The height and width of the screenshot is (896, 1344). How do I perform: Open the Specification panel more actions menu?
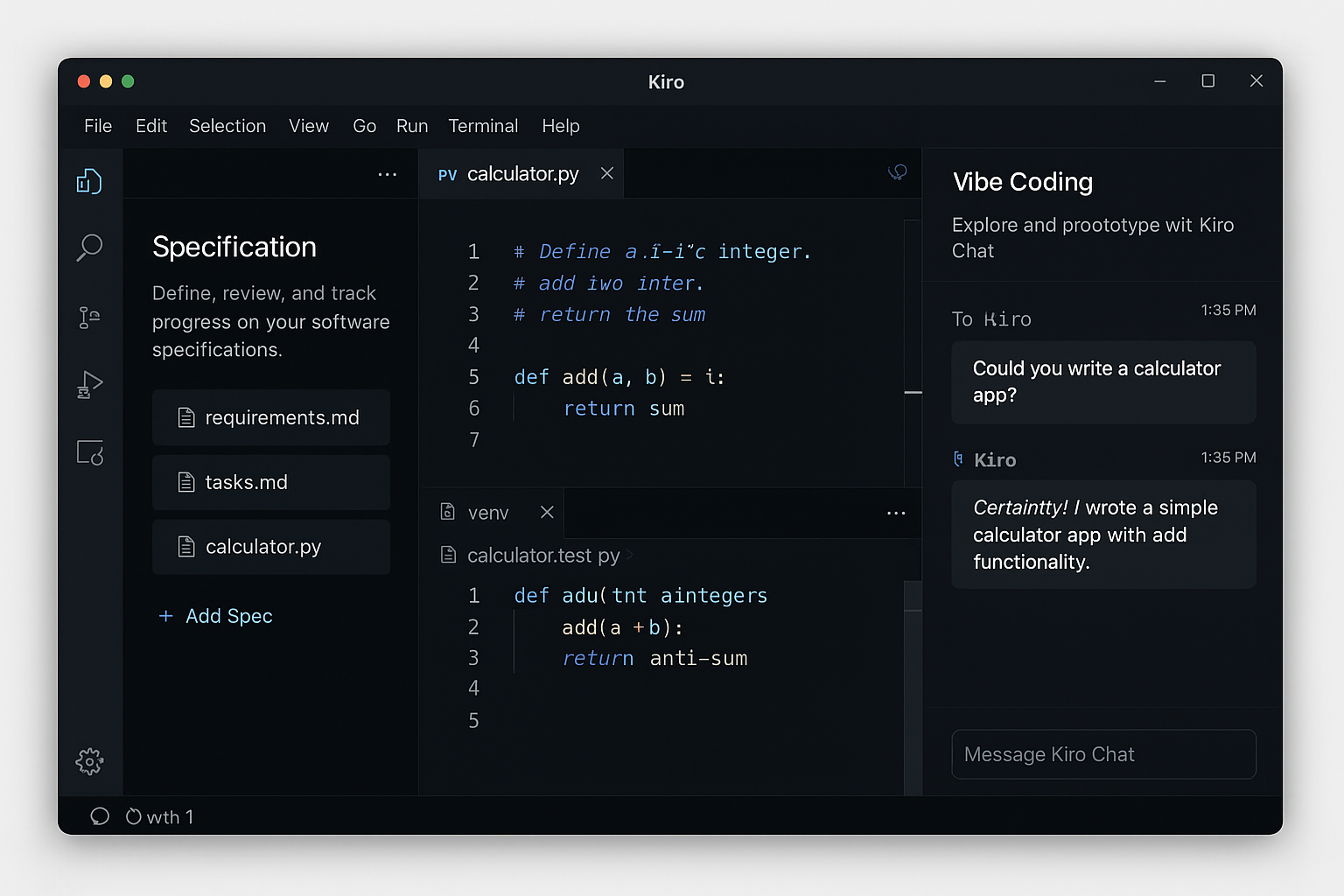tap(388, 174)
